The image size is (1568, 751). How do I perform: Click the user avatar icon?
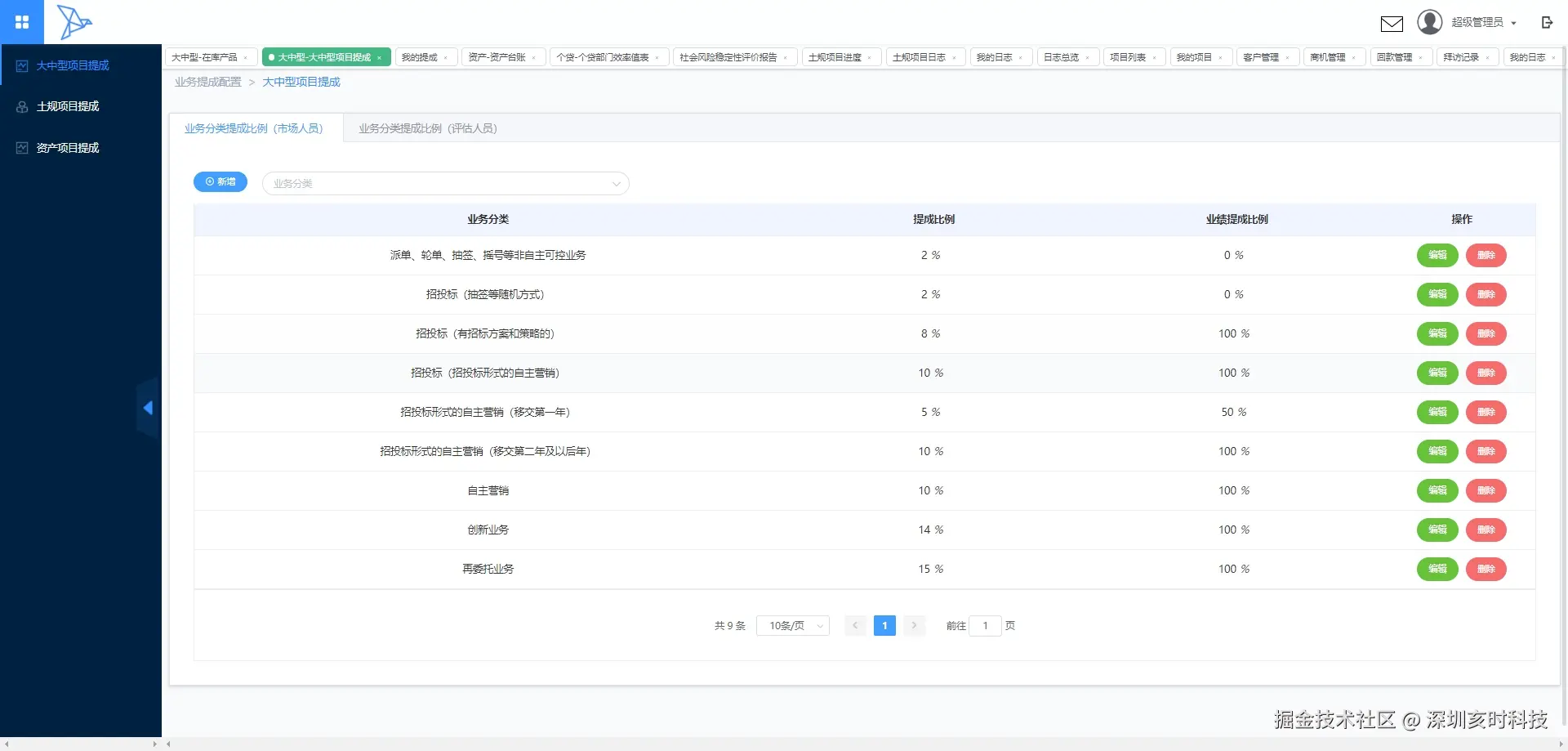click(x=1430, y=22)
